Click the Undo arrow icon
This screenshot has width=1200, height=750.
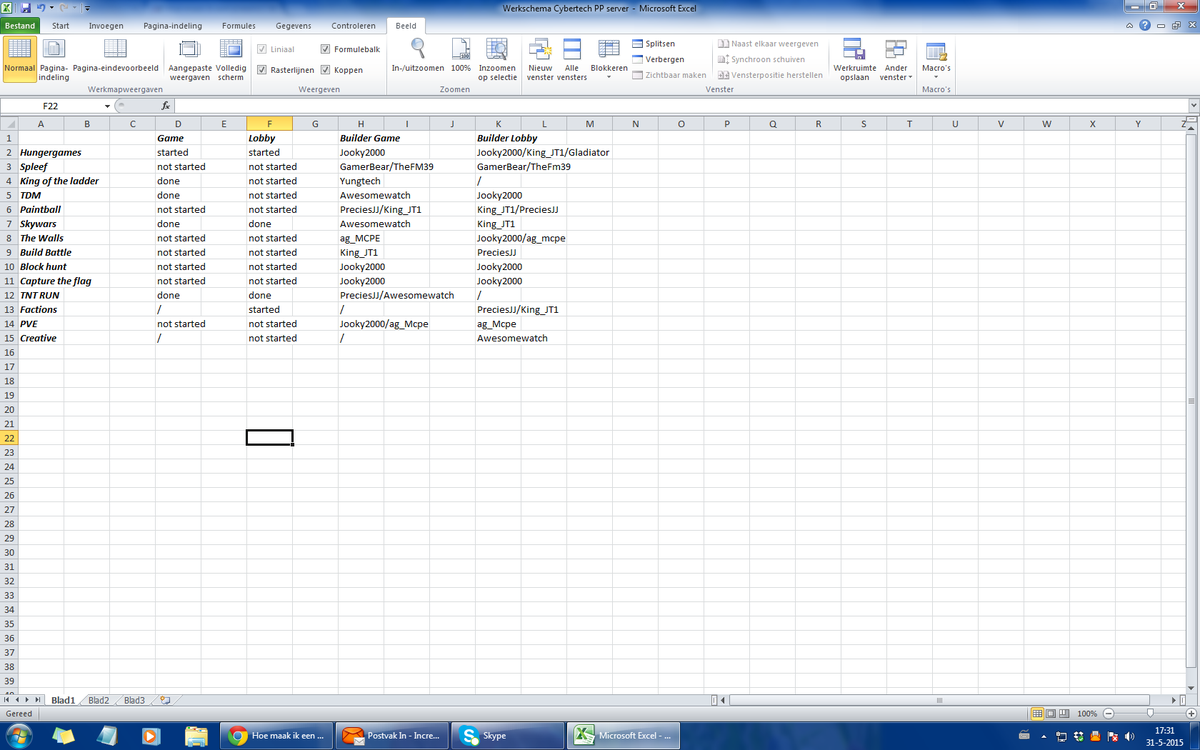[x=43, y=8]
